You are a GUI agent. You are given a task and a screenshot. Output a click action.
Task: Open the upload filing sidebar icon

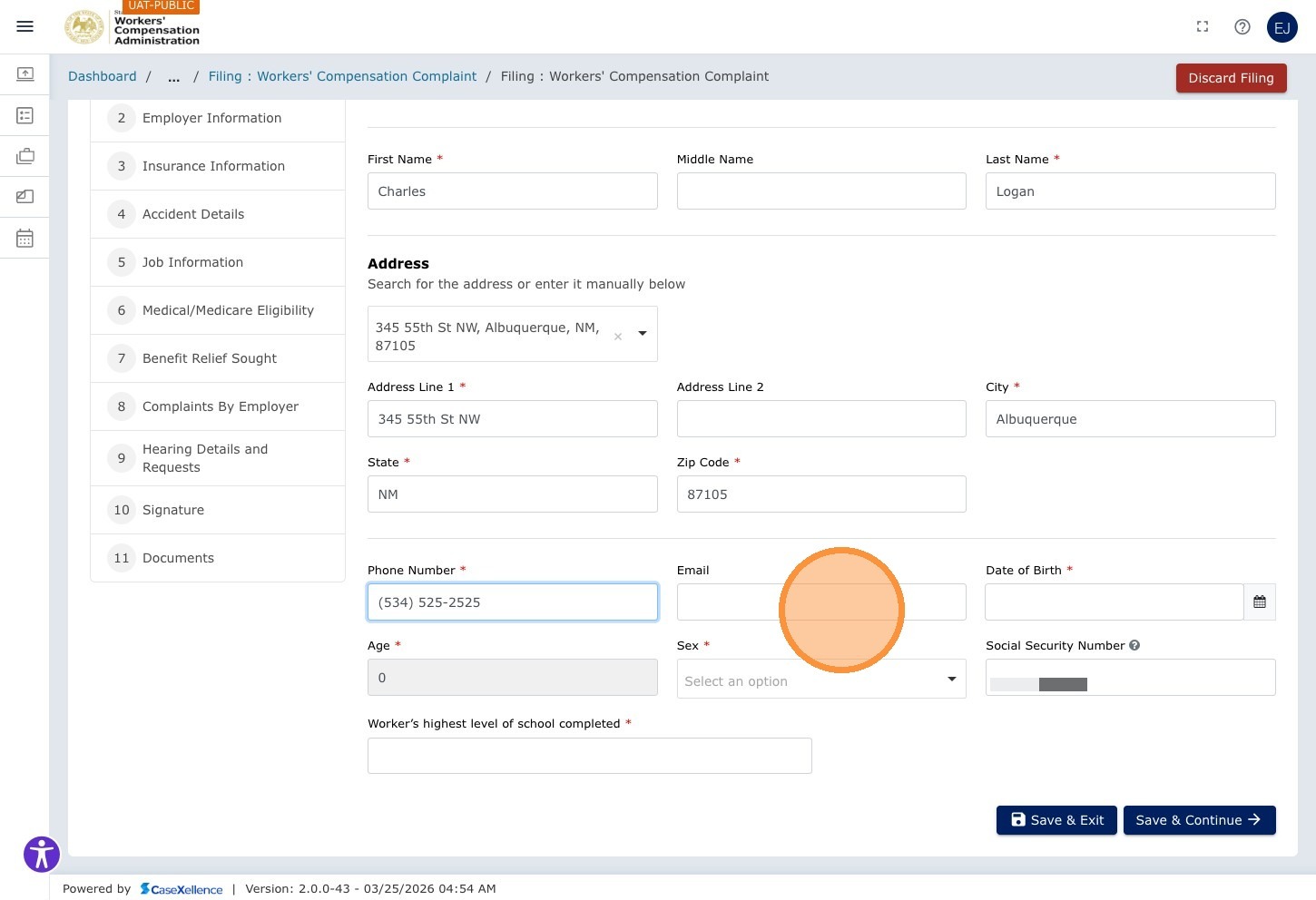click(25, 73)
